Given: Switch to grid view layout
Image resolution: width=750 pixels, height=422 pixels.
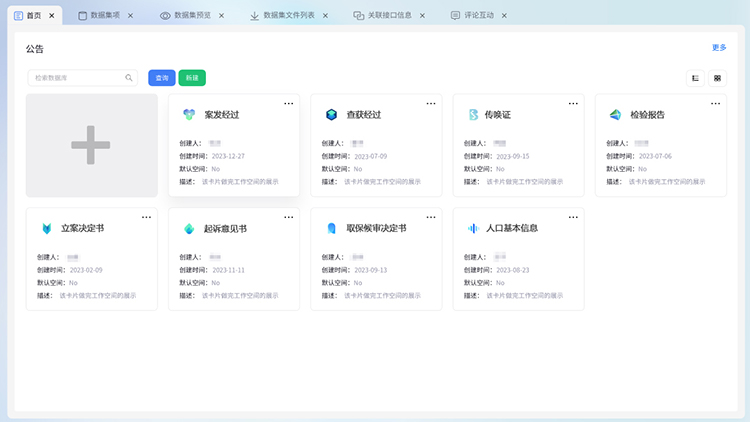Looking at the screenshot, I should (x=717, y=78).
